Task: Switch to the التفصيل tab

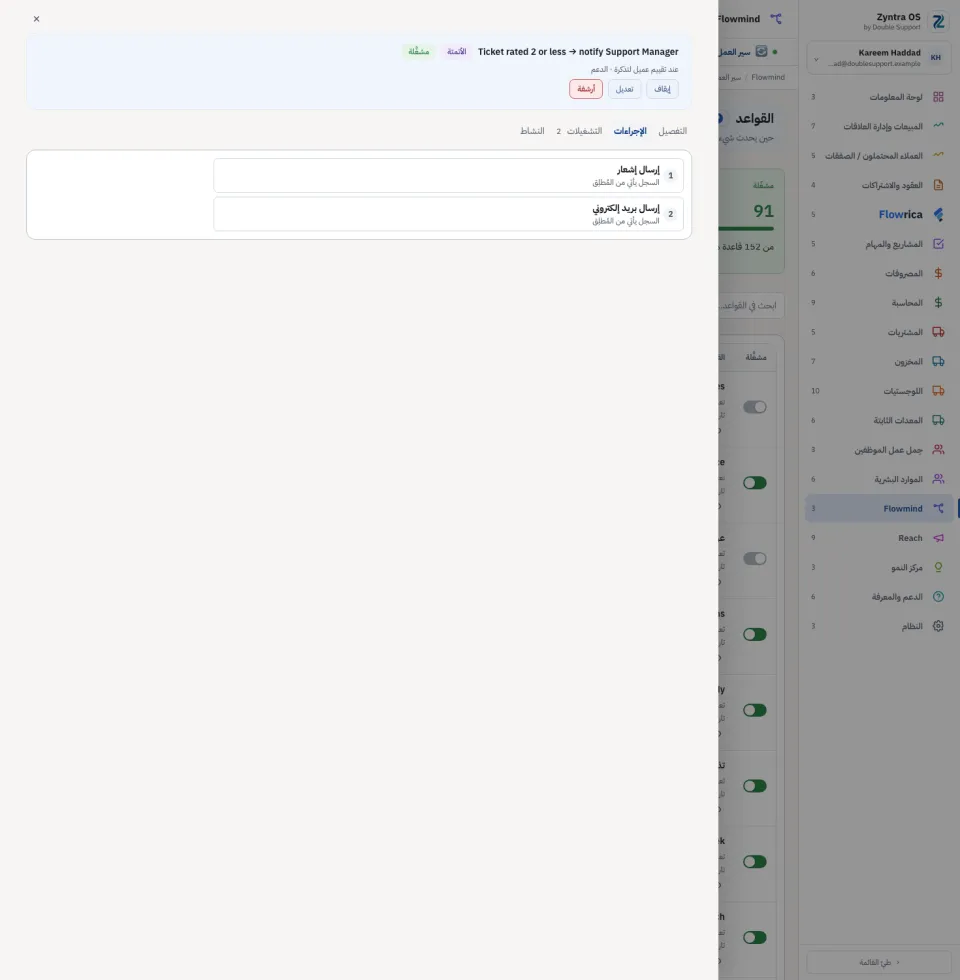Action: click(x=672, y=131)
